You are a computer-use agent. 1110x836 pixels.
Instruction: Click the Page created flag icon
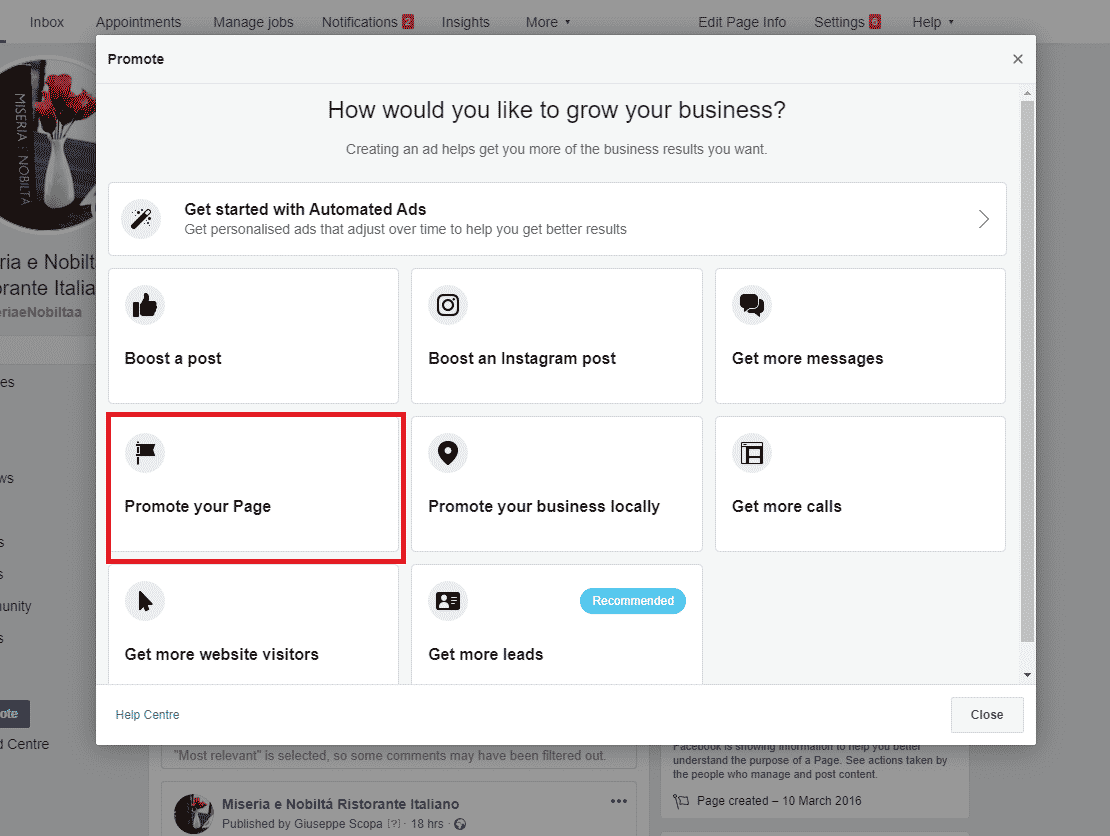pos(681,801)
